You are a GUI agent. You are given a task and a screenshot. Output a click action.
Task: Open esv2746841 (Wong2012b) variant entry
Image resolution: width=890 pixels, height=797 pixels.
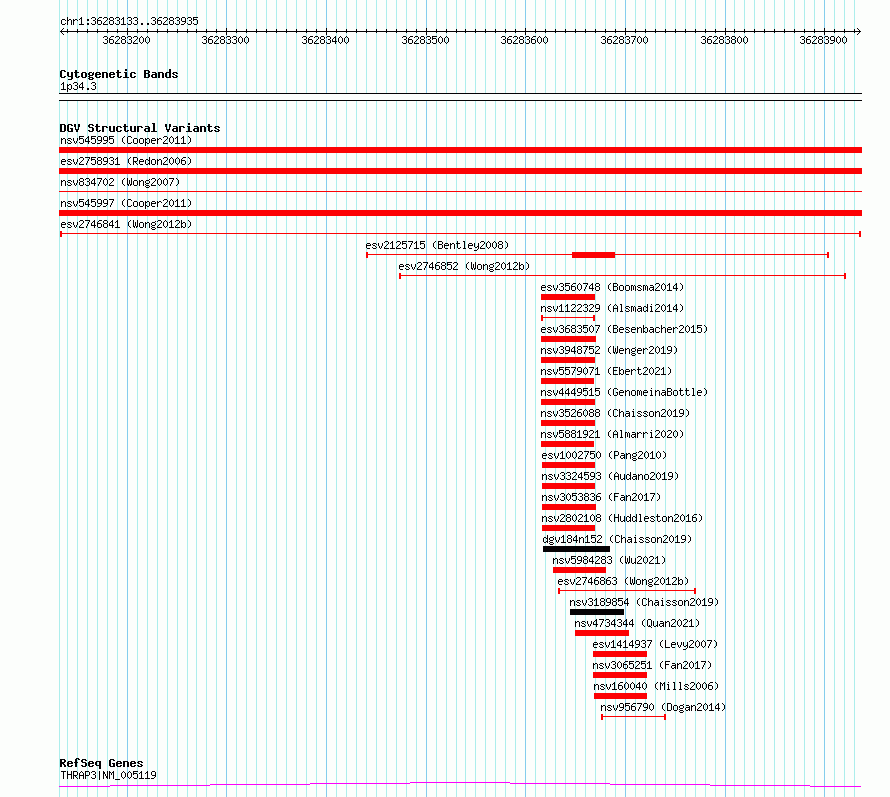(126, 224)
